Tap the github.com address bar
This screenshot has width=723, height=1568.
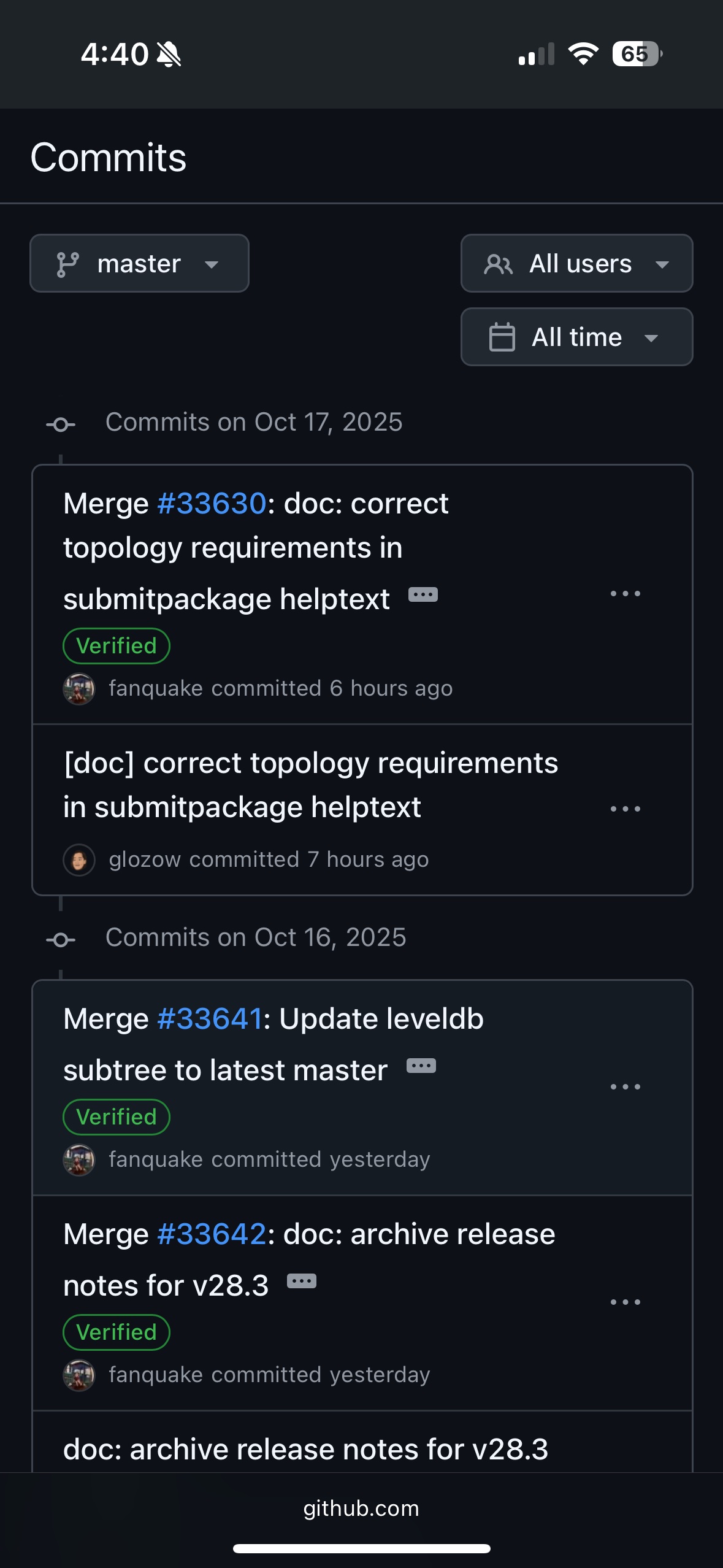(x=361, y=1508)
